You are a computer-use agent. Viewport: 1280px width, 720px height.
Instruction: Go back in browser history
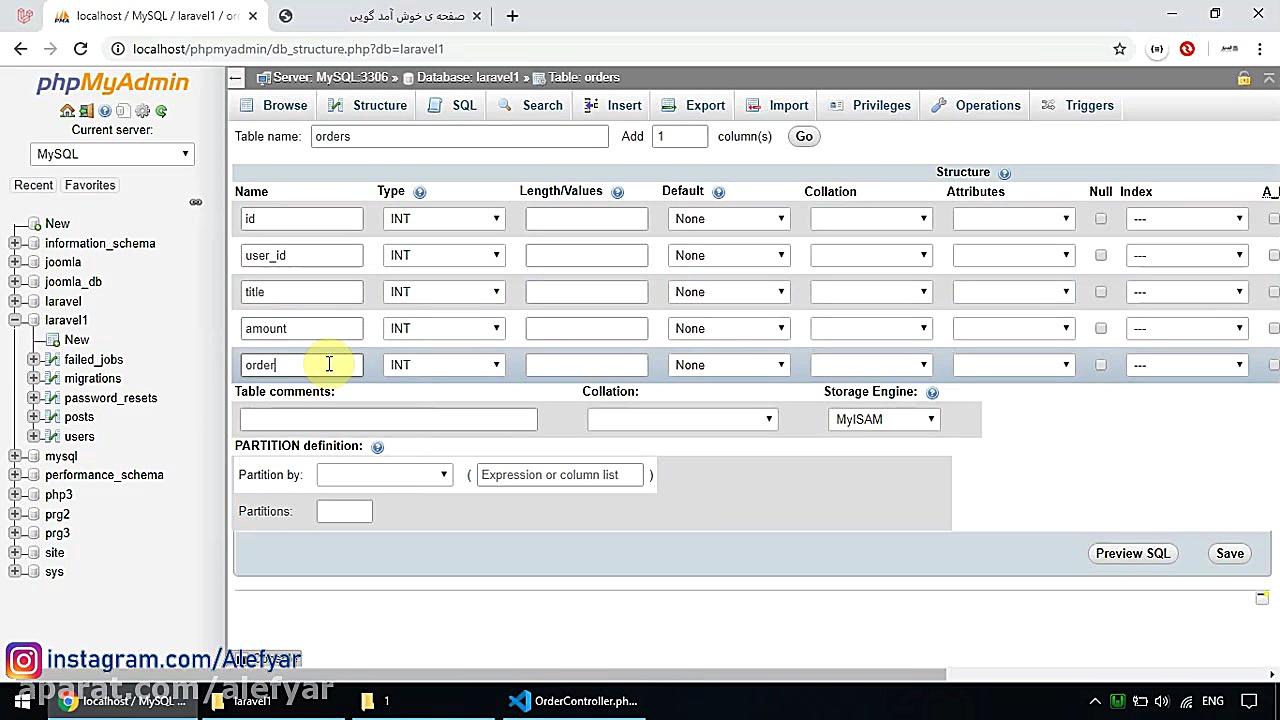tap(20, 49)
